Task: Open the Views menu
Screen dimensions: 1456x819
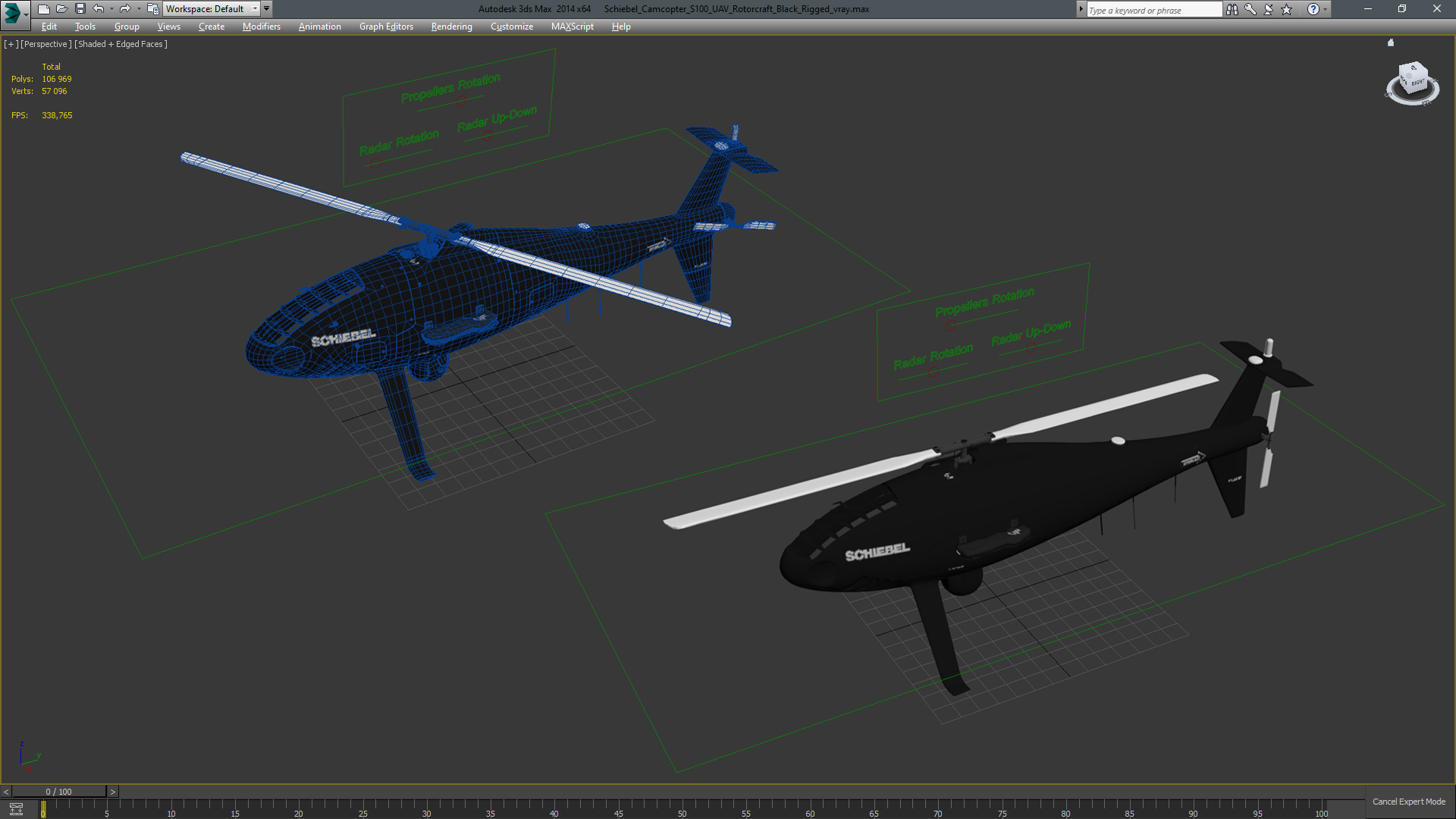Action: click(x=168, y=27)
